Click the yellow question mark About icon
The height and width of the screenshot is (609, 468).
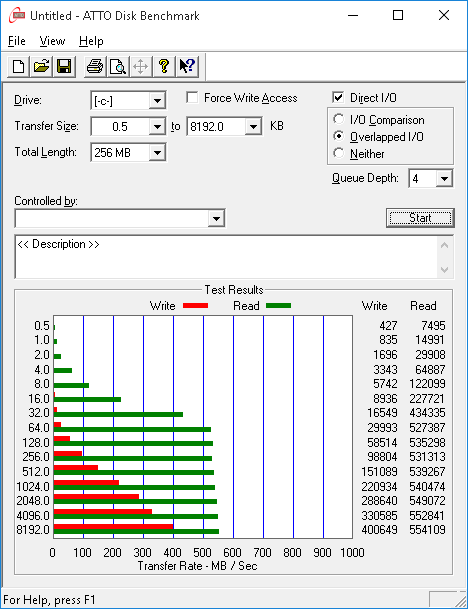pos(164,66)
